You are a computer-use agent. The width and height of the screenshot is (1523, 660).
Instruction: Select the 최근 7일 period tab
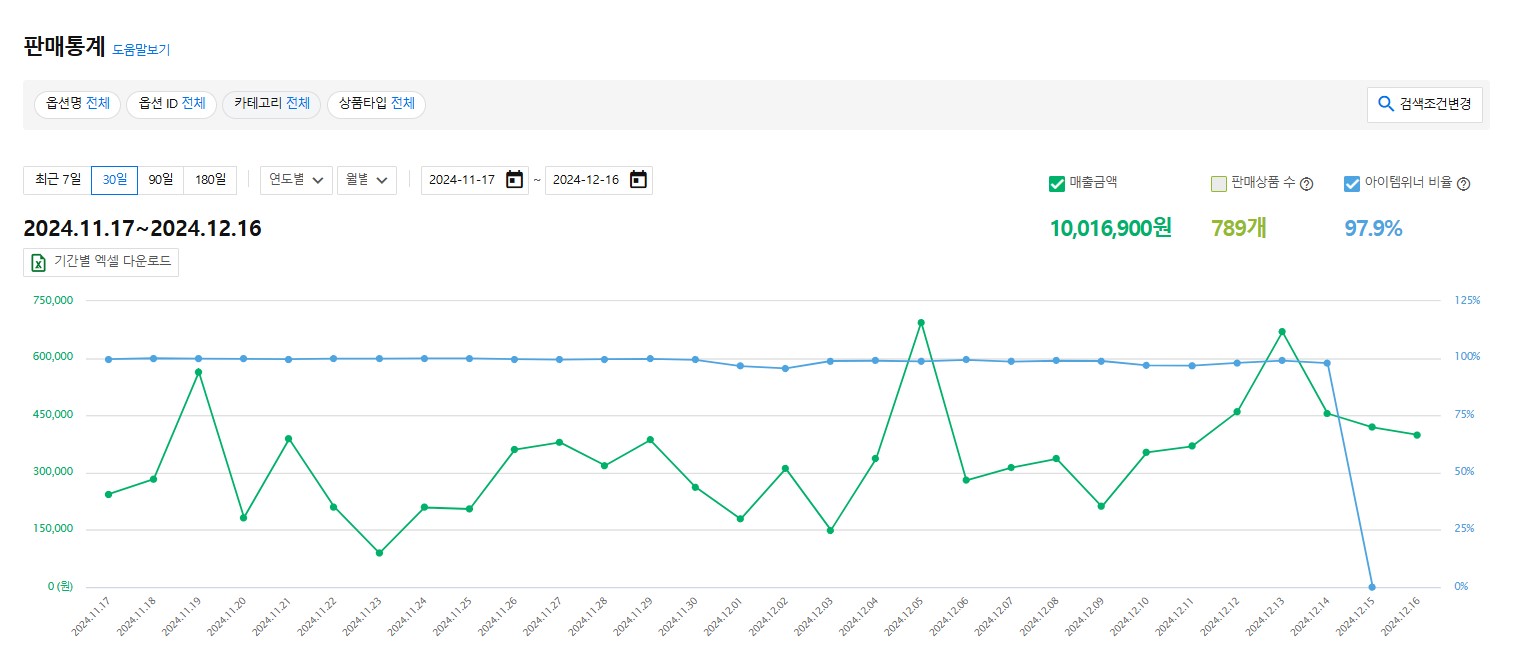click(57, 180)
